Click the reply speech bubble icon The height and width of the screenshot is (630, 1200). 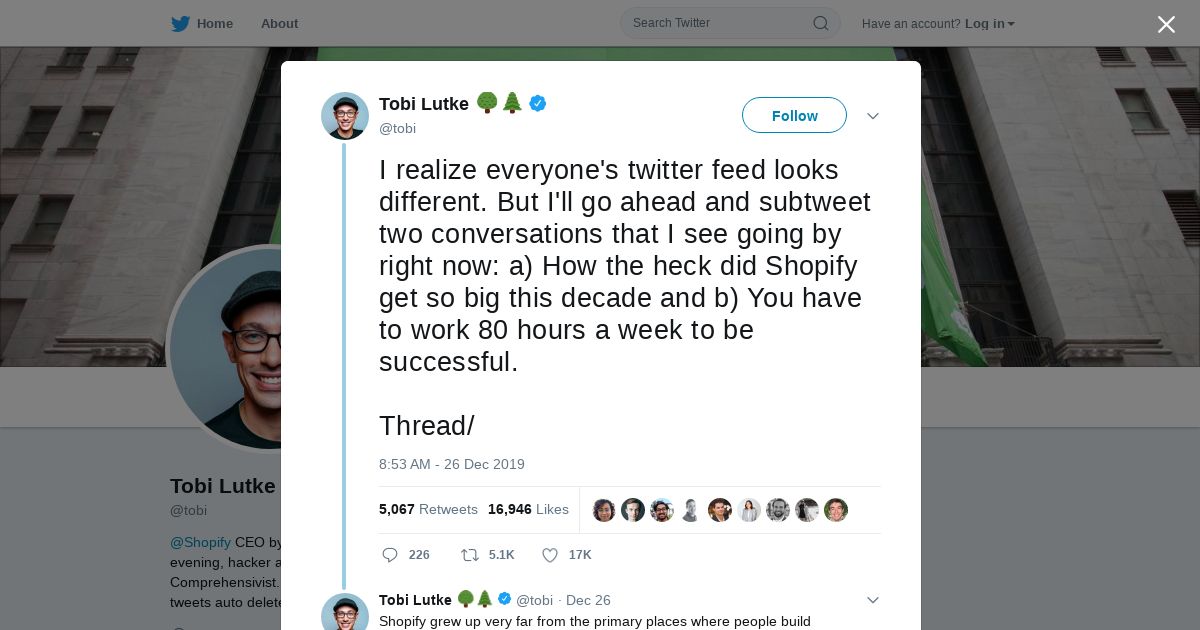(390, 555)
